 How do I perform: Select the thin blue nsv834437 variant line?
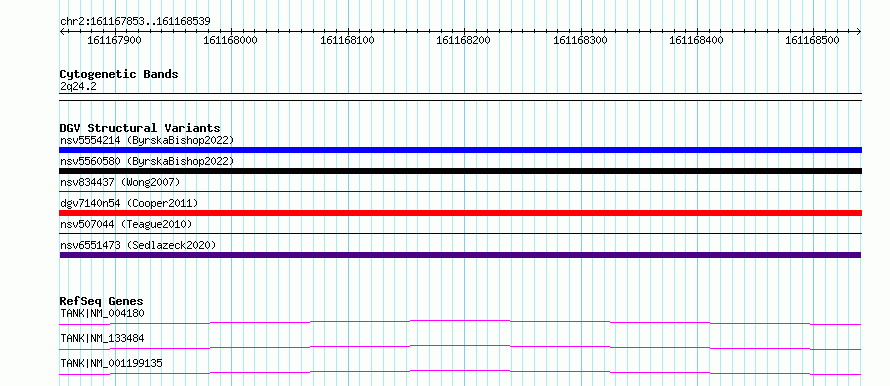[x=460, y=192]
